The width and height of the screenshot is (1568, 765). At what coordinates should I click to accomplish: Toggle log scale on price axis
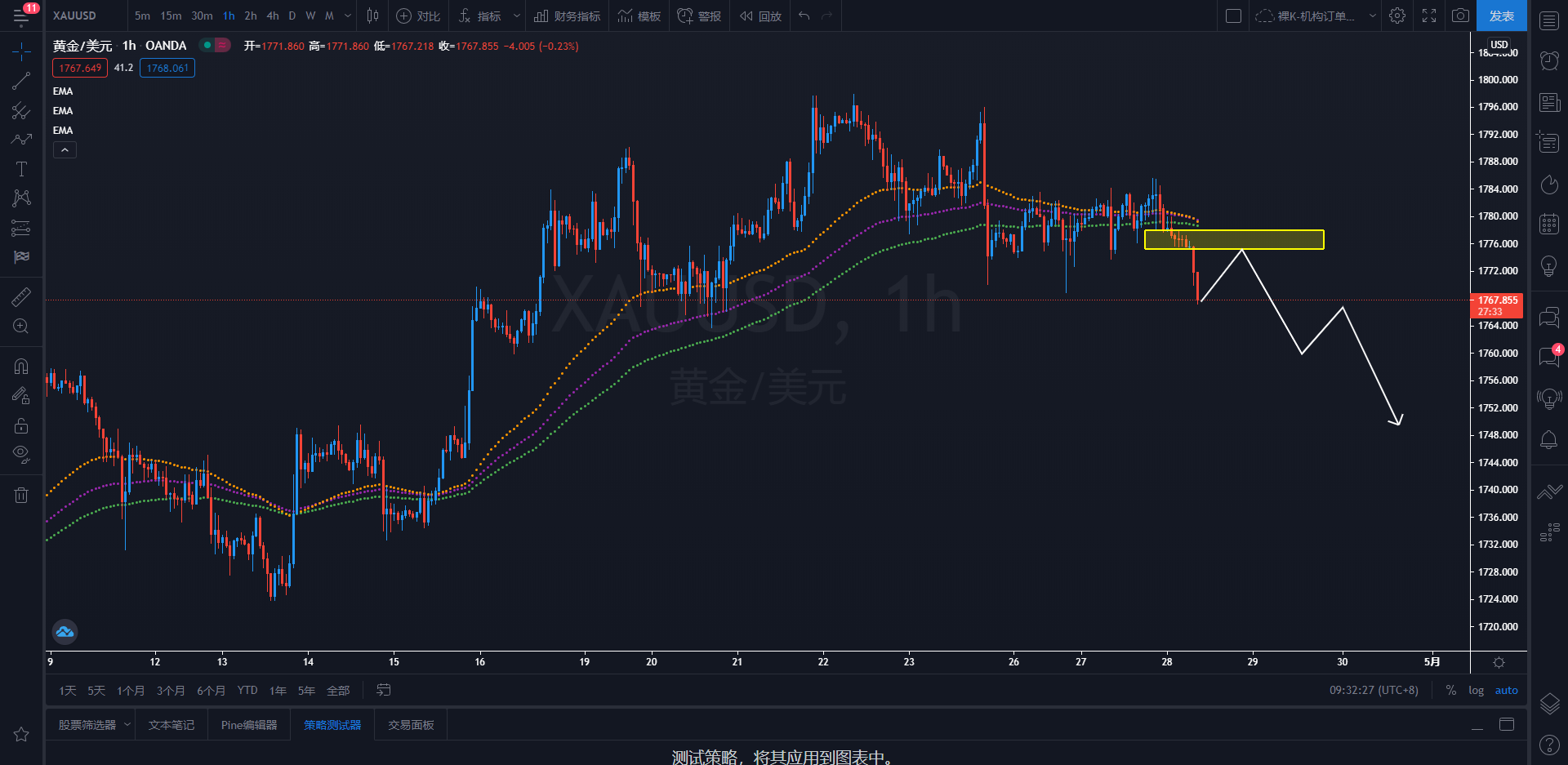pos(1476,691)
